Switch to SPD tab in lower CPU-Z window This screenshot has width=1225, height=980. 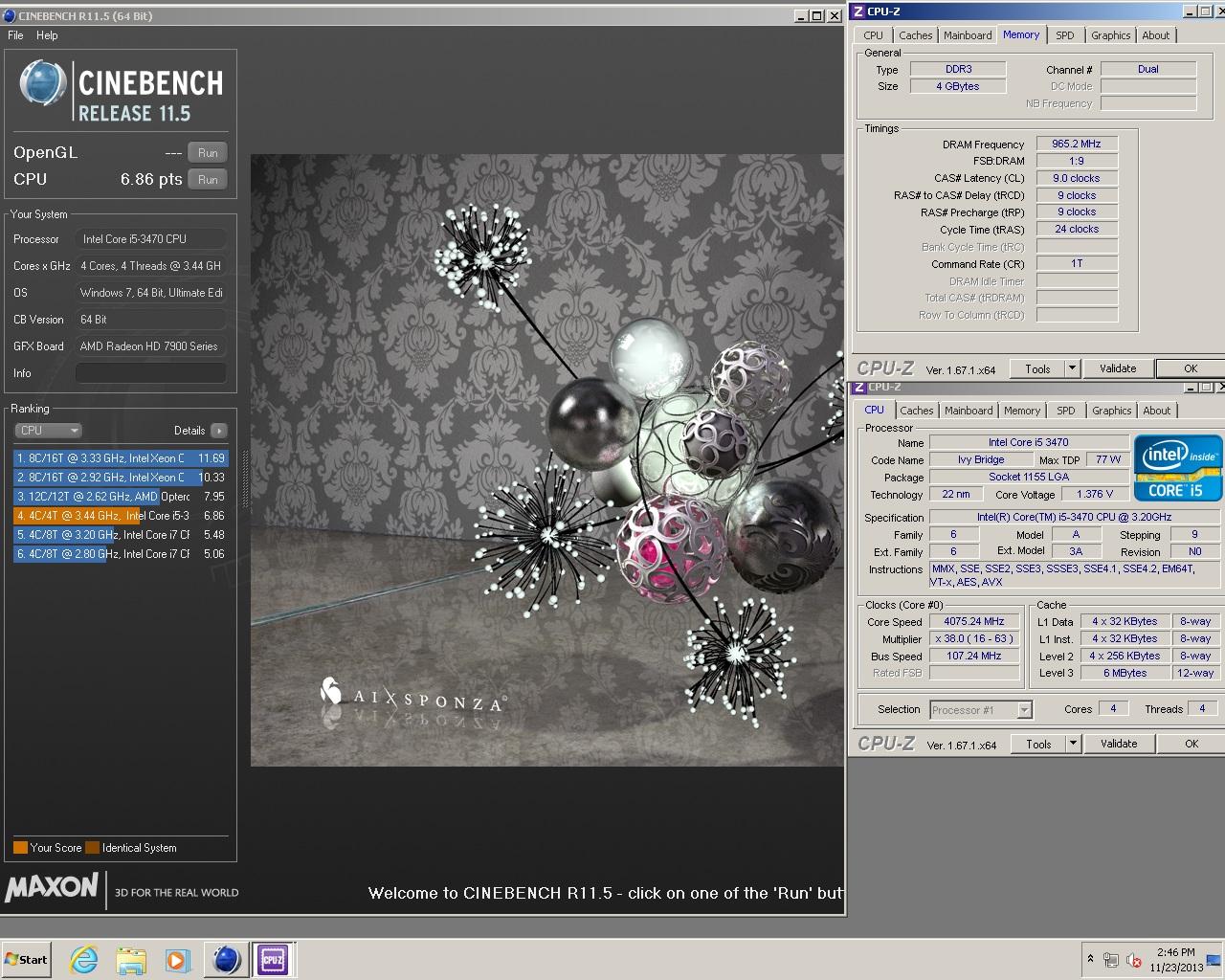[1066, 411]
